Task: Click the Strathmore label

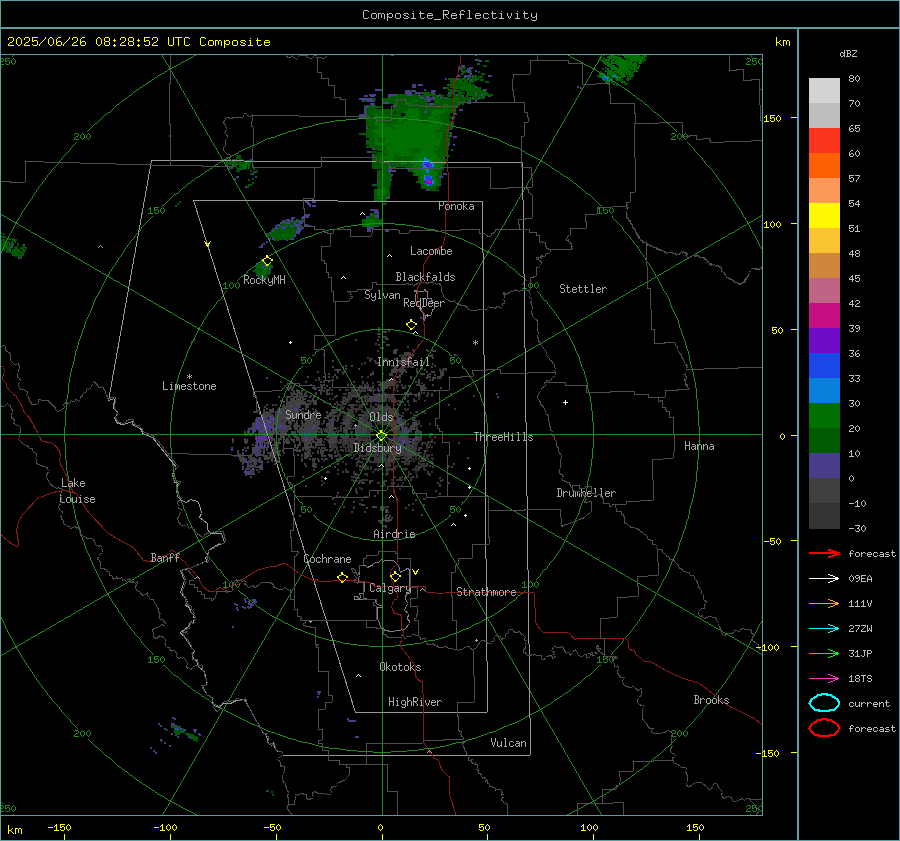Action: [486, 592]
